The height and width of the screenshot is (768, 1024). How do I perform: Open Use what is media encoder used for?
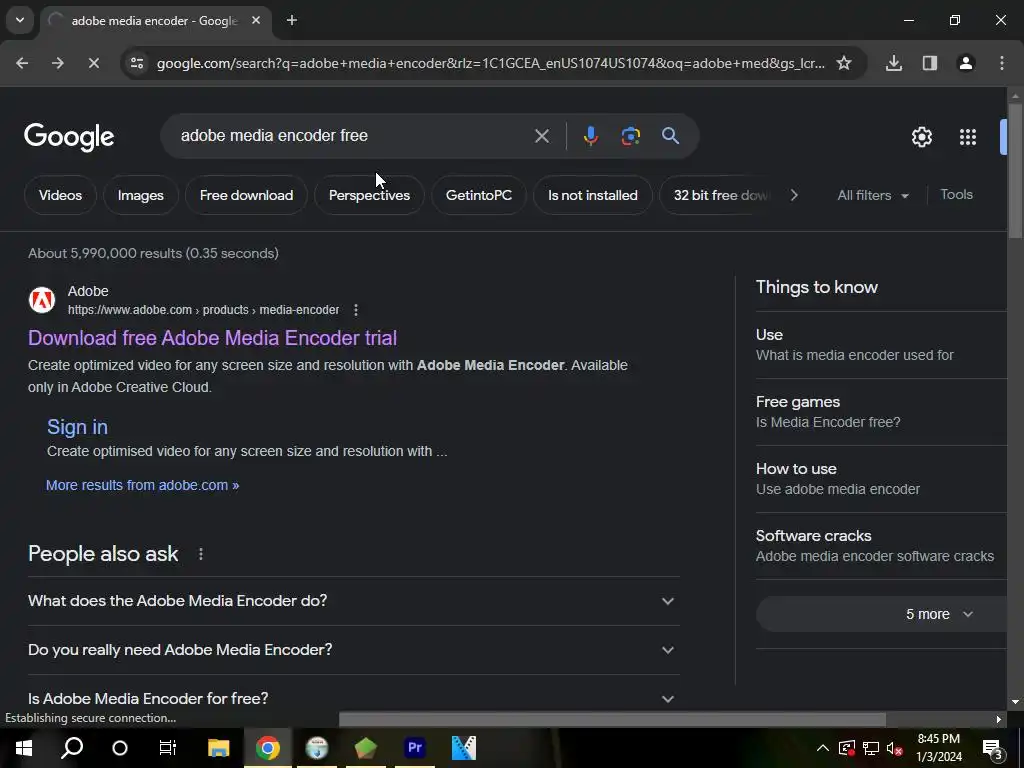point(881,345)
